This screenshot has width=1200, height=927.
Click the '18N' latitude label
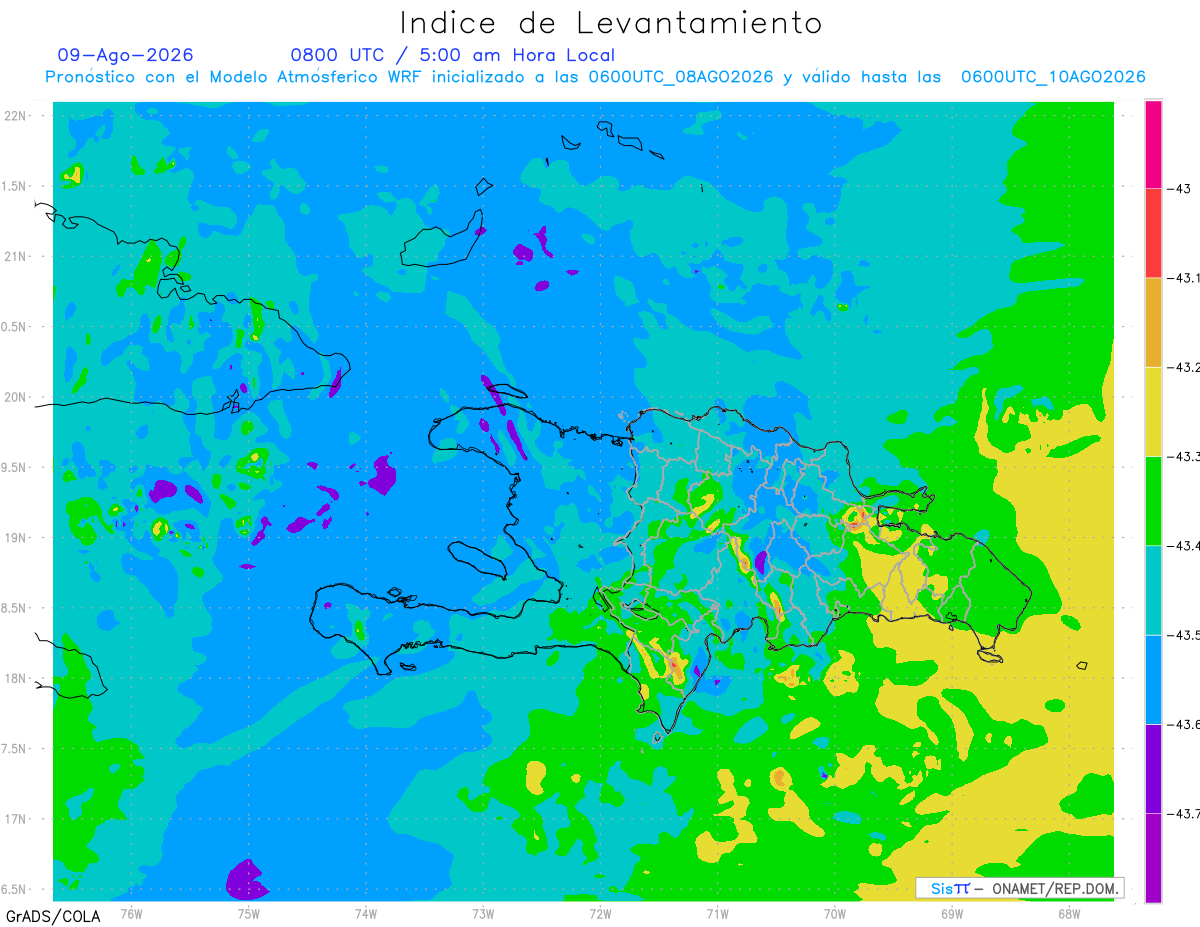pyautogui.click(x=17, y=678)
